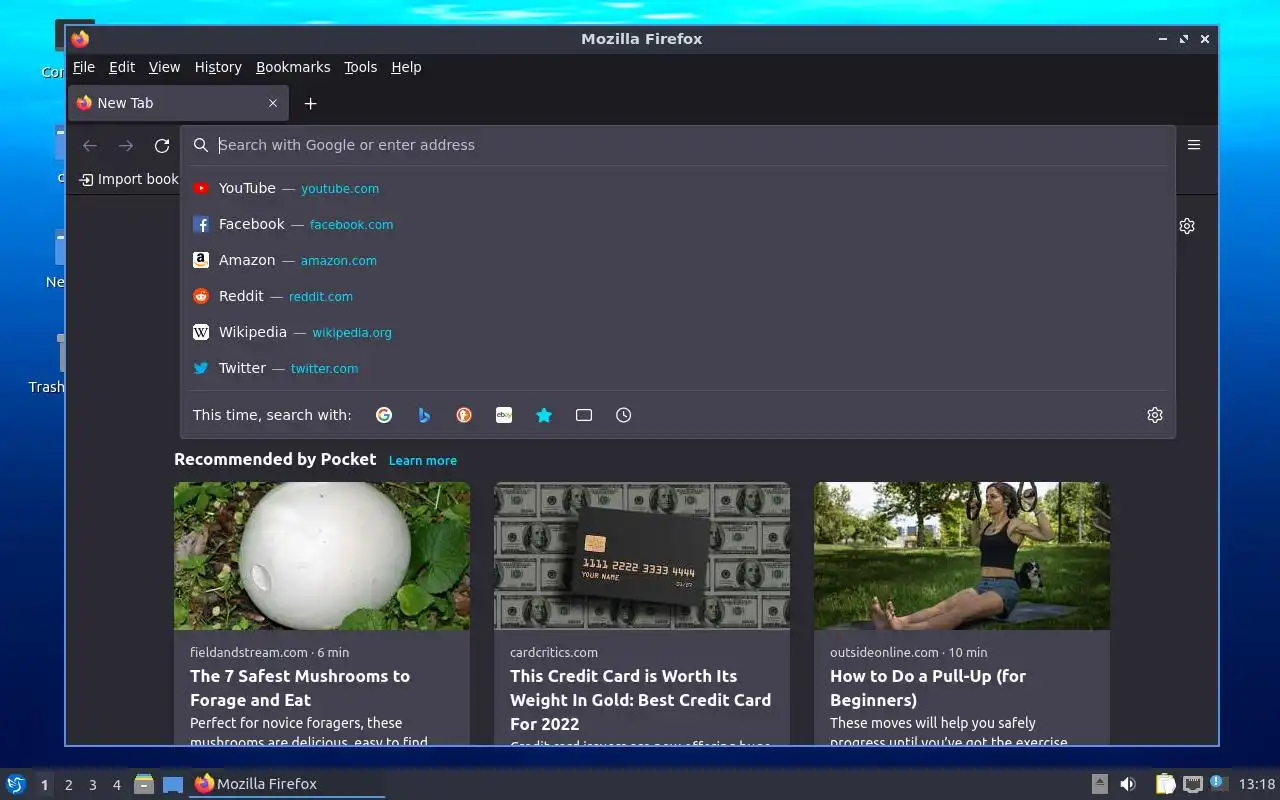Open This Credit Card is Worth article title
The height and width of the screenshot is (800, 1280).
(x=640, y=700)
